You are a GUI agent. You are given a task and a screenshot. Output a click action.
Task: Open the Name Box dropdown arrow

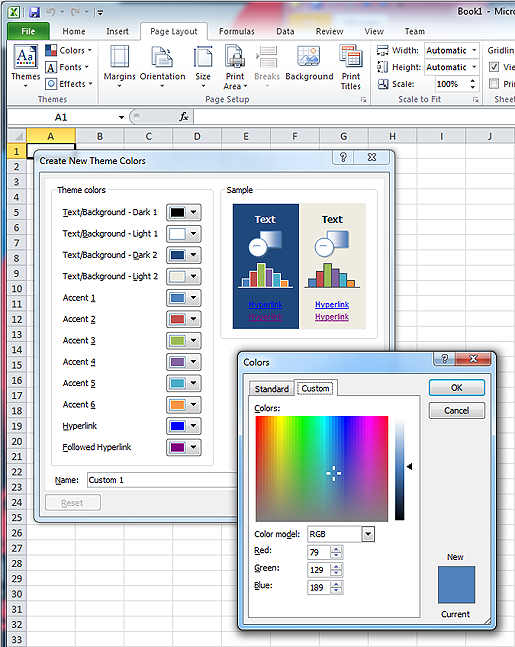click(x=121, y=117)
